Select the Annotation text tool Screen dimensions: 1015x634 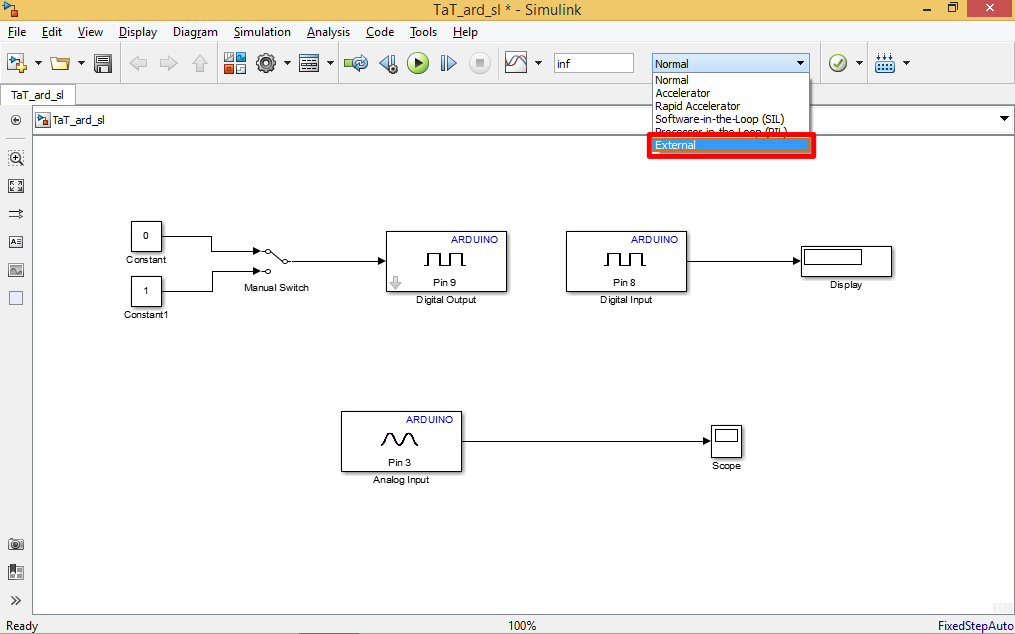click(x=16, y=242)
